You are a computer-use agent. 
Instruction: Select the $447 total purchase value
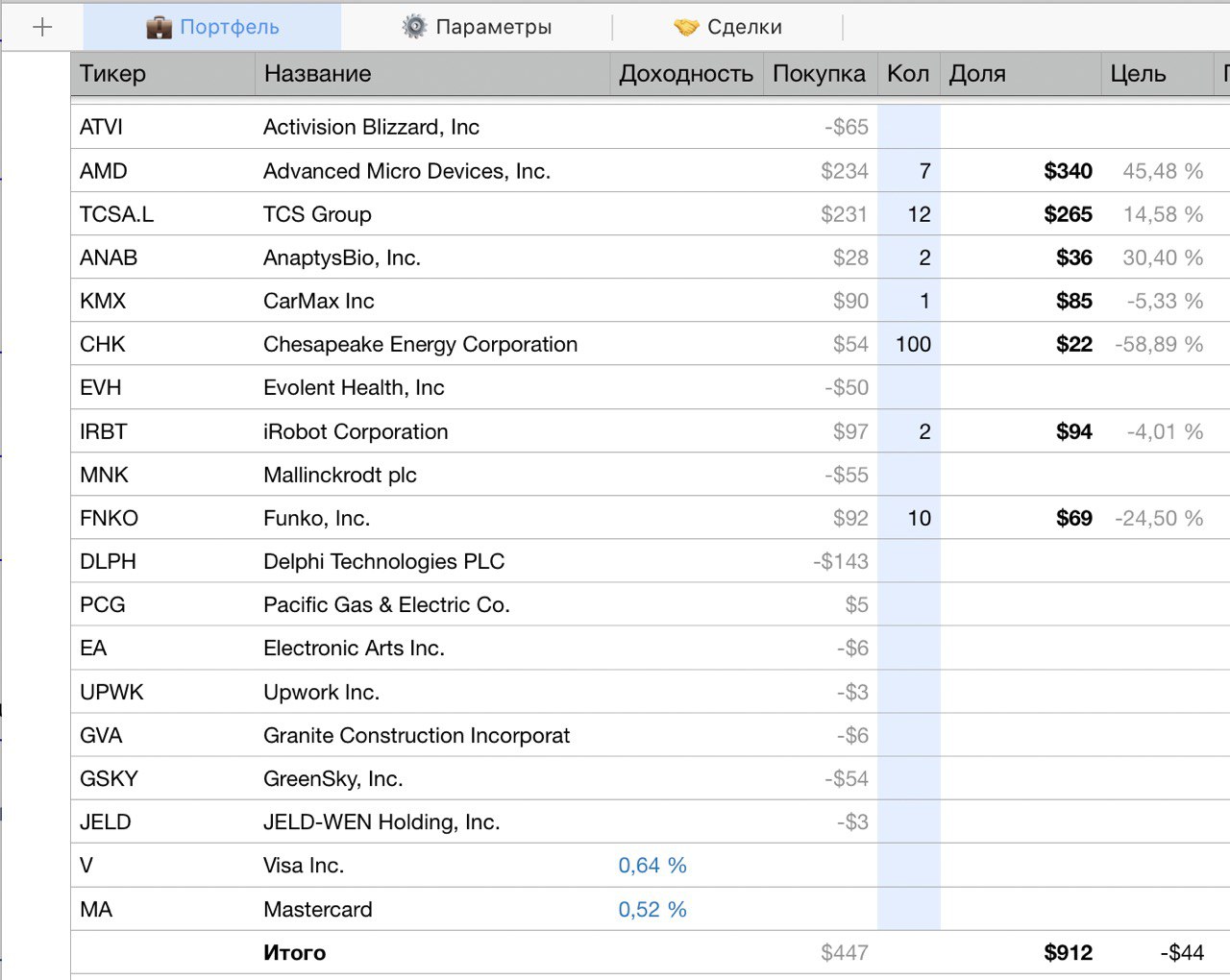pos(845,952)
